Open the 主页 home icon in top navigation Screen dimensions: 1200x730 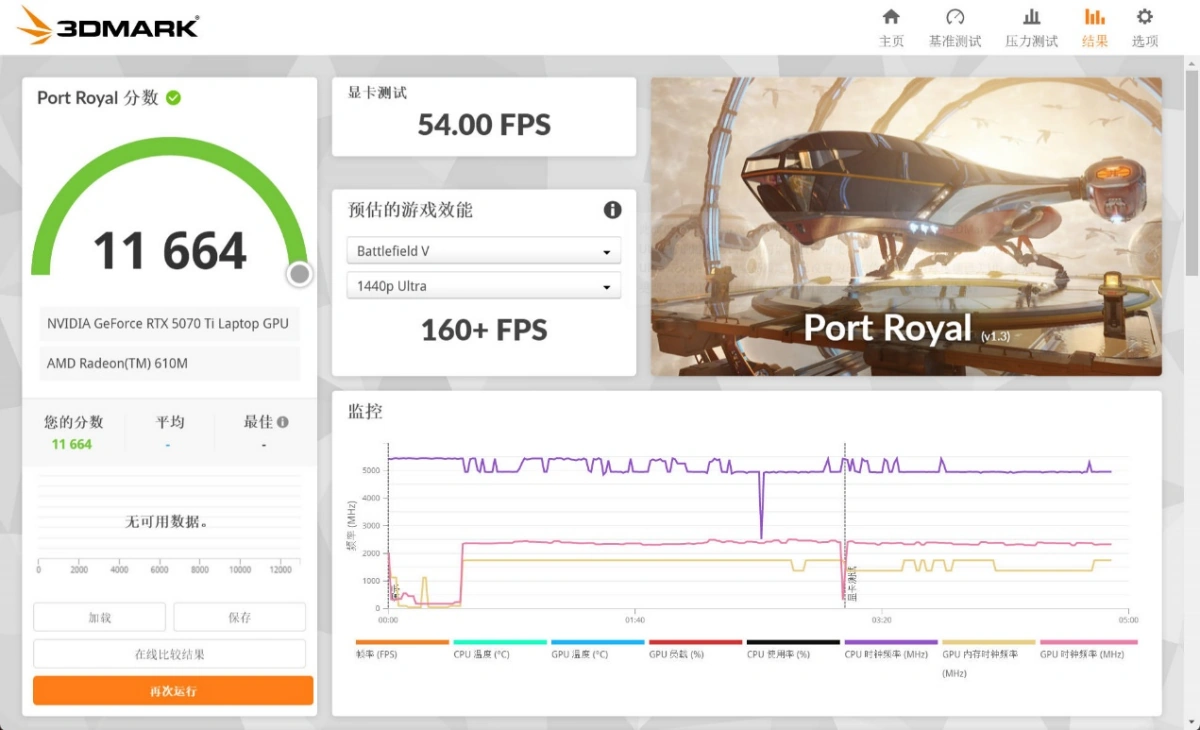pos(890,18)
